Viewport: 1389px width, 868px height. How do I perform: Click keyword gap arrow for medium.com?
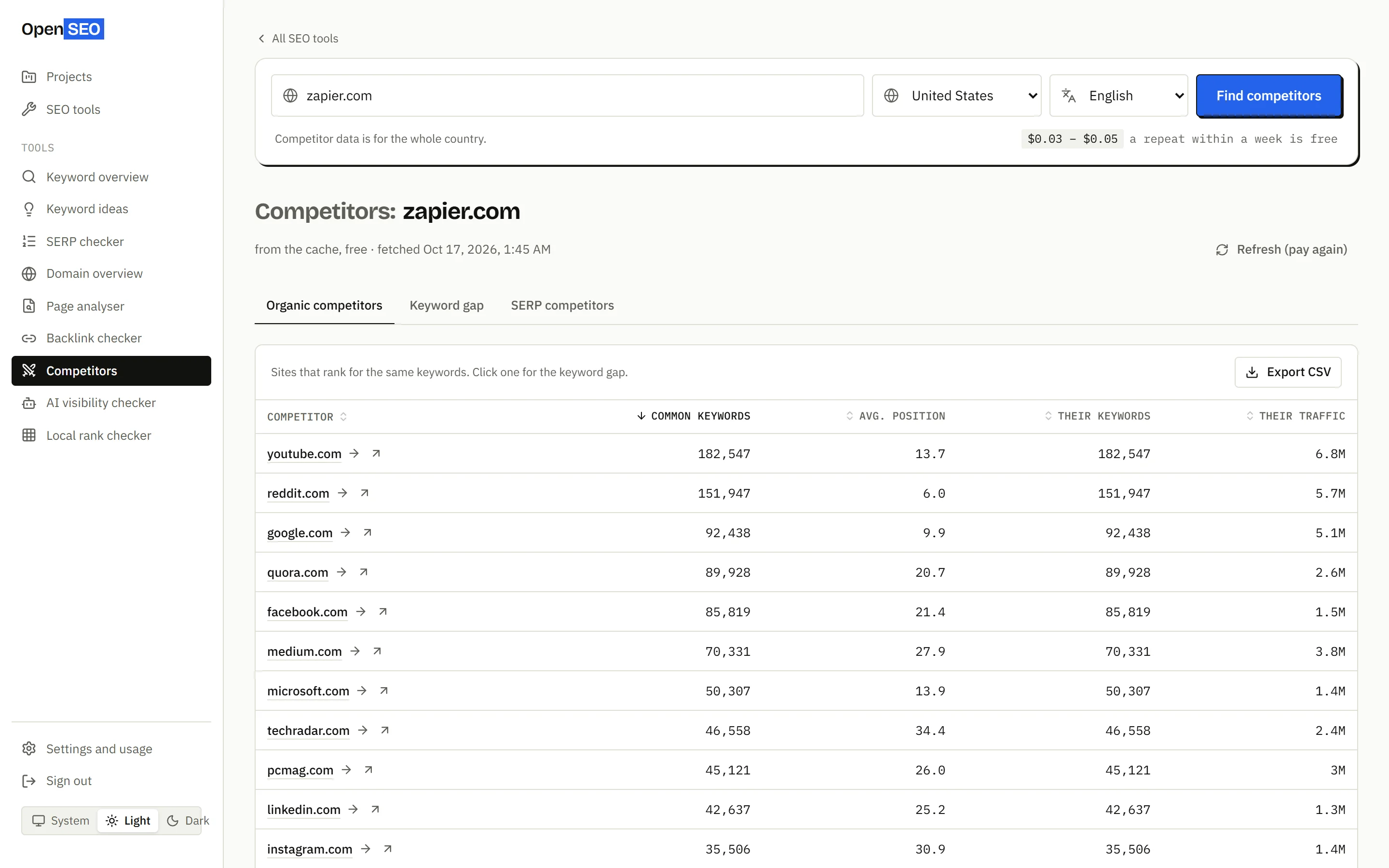(355, 651)
